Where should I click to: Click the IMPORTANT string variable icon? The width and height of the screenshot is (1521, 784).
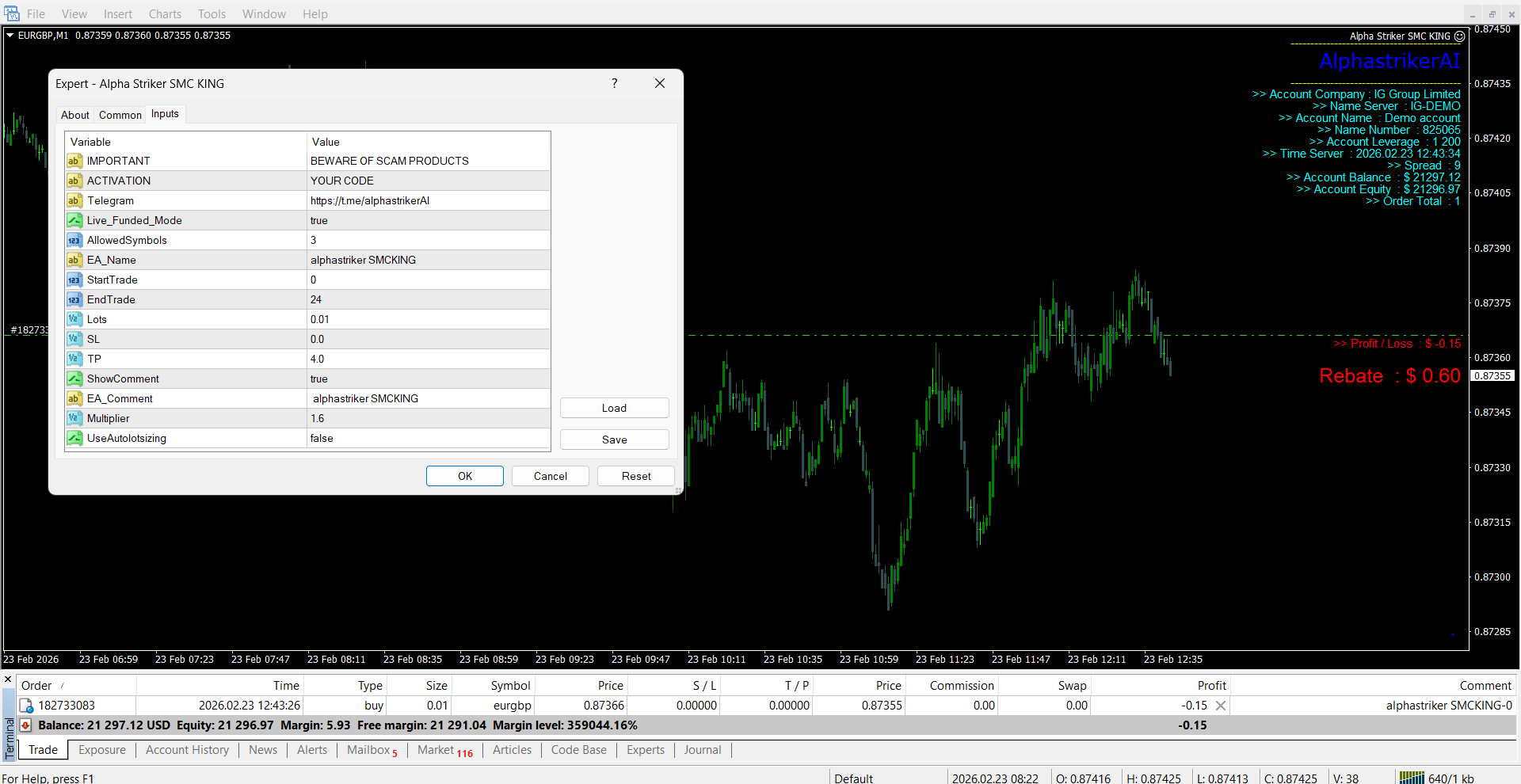pyautogui.click(x=74, y=161)
